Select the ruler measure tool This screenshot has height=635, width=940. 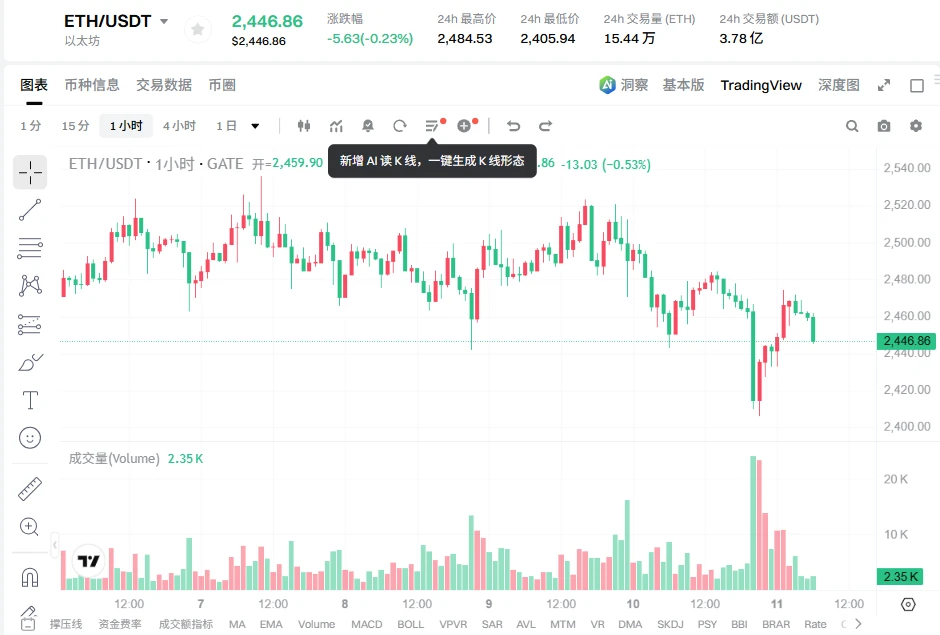pyautogui.click(x=30, y=489)
